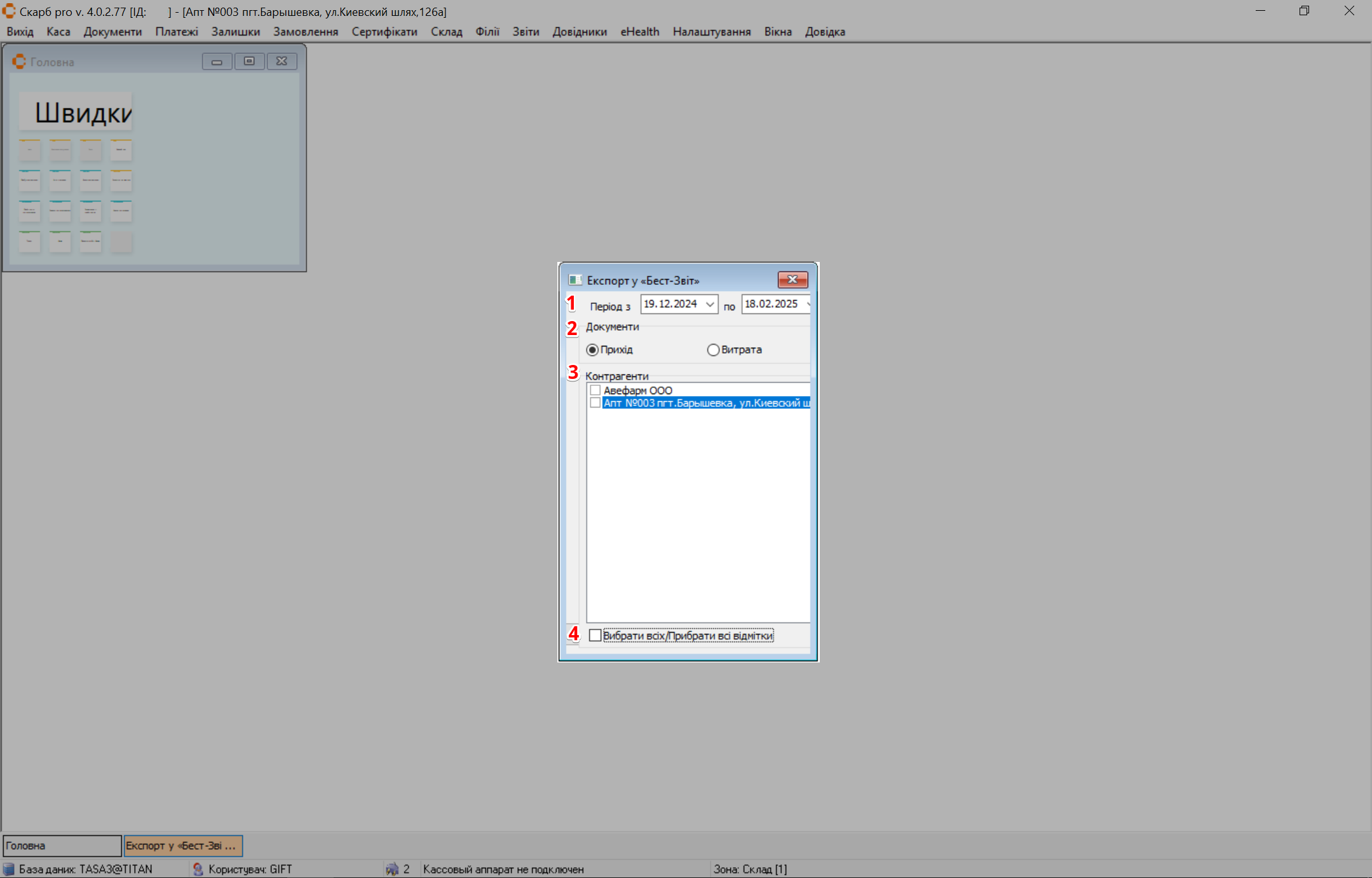Click the database icon in status bar
The image size is (1372, 878).
9,869
